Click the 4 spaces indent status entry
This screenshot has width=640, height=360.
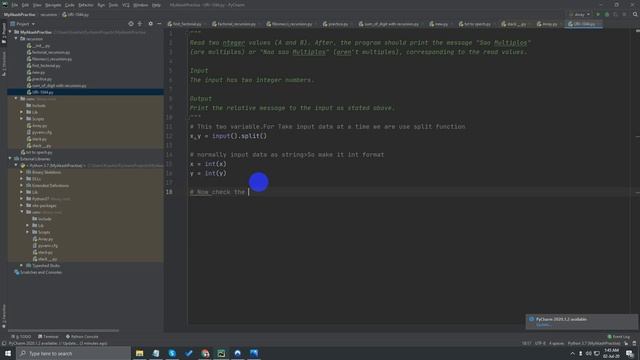point(556,343)
